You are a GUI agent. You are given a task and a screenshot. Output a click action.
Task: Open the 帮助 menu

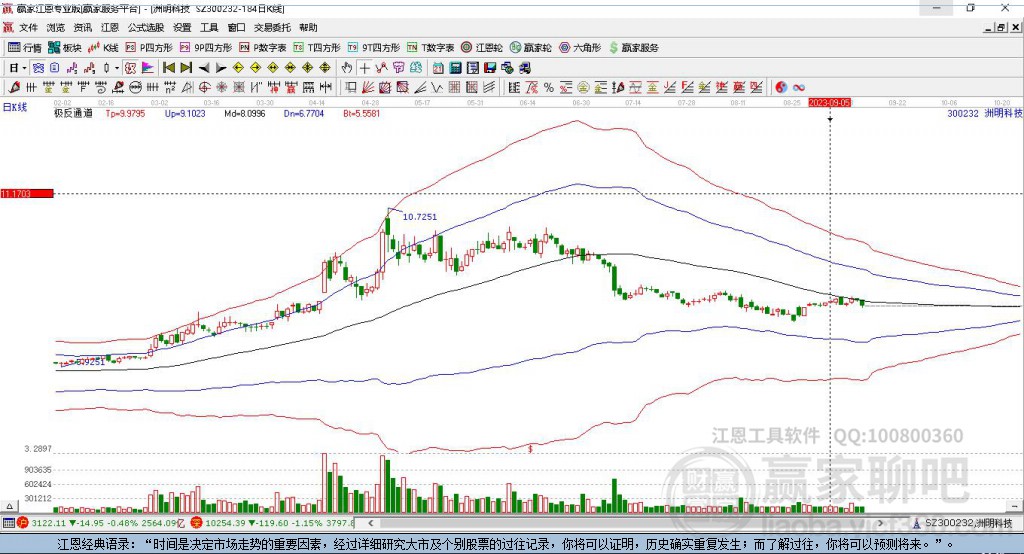308,27
